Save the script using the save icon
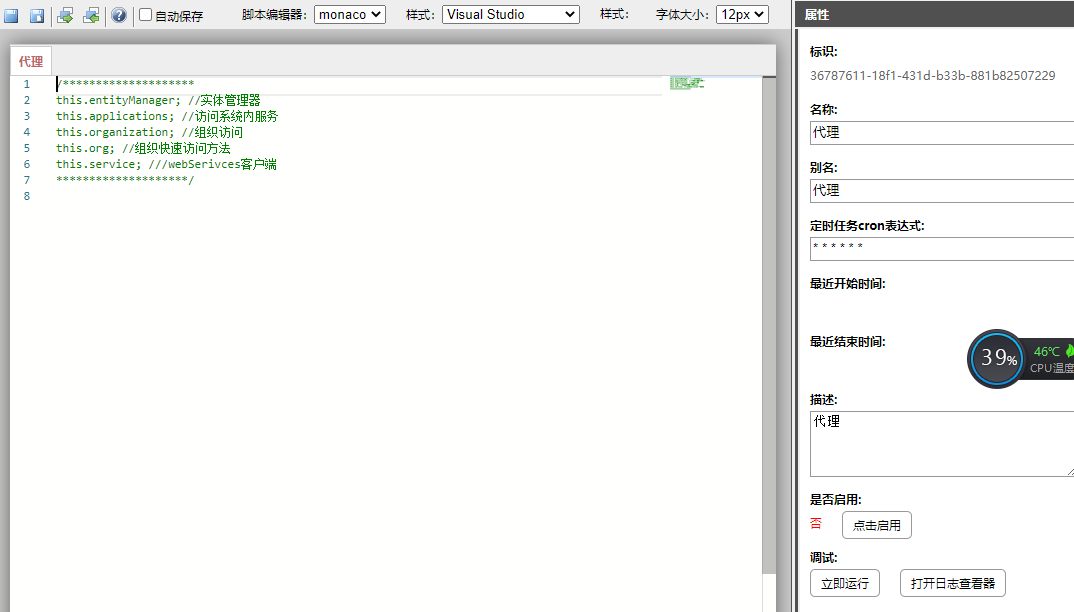The width and height of the screenshot is (1074, 612). pos(12,15)
